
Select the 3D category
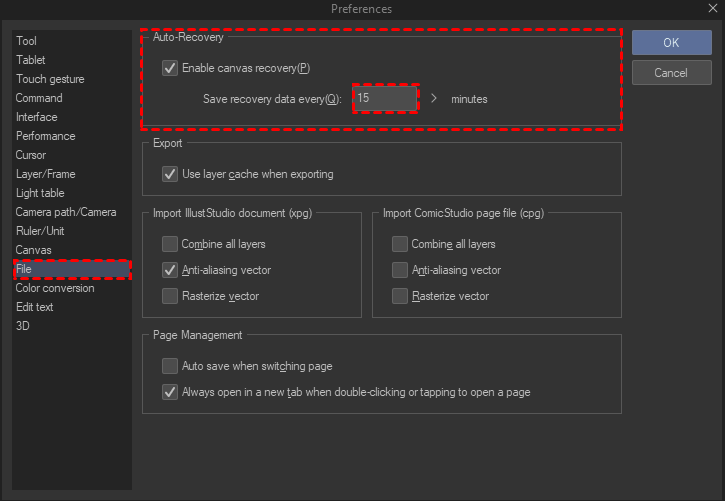coord(23,326)
